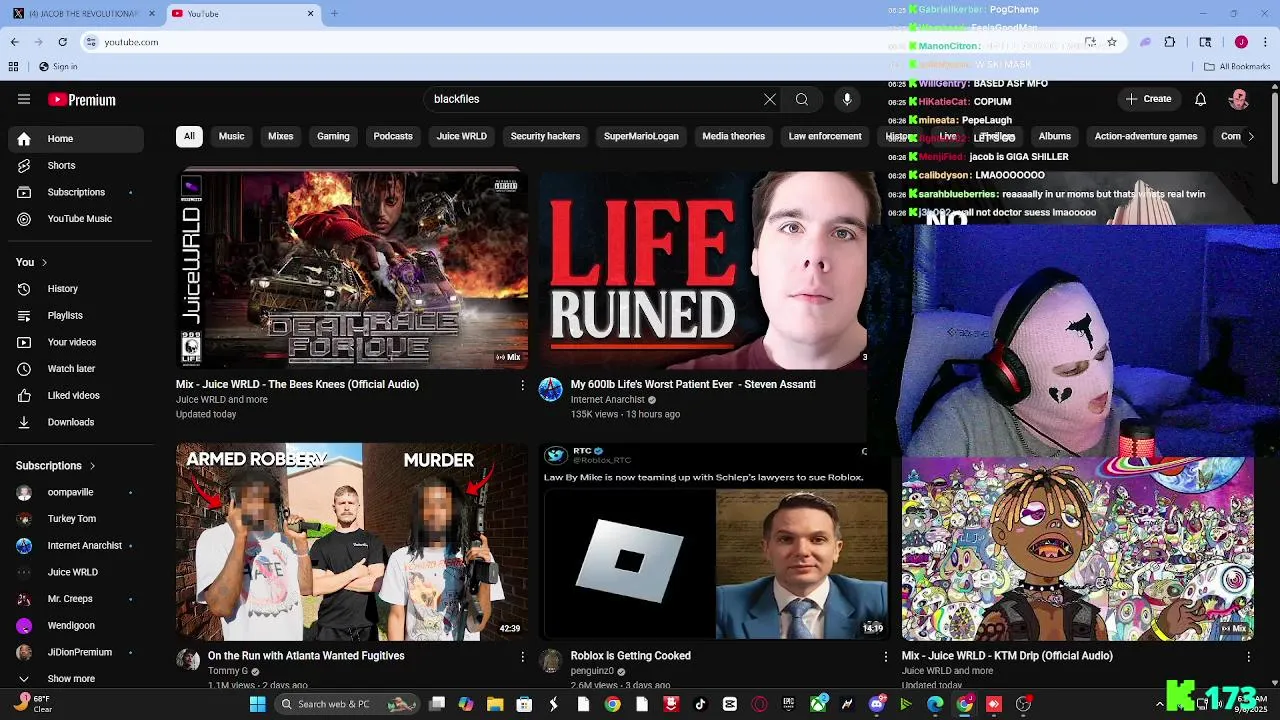Open Subscriptions in the sidebar
Screen dimensions: 1280x720
76,192
